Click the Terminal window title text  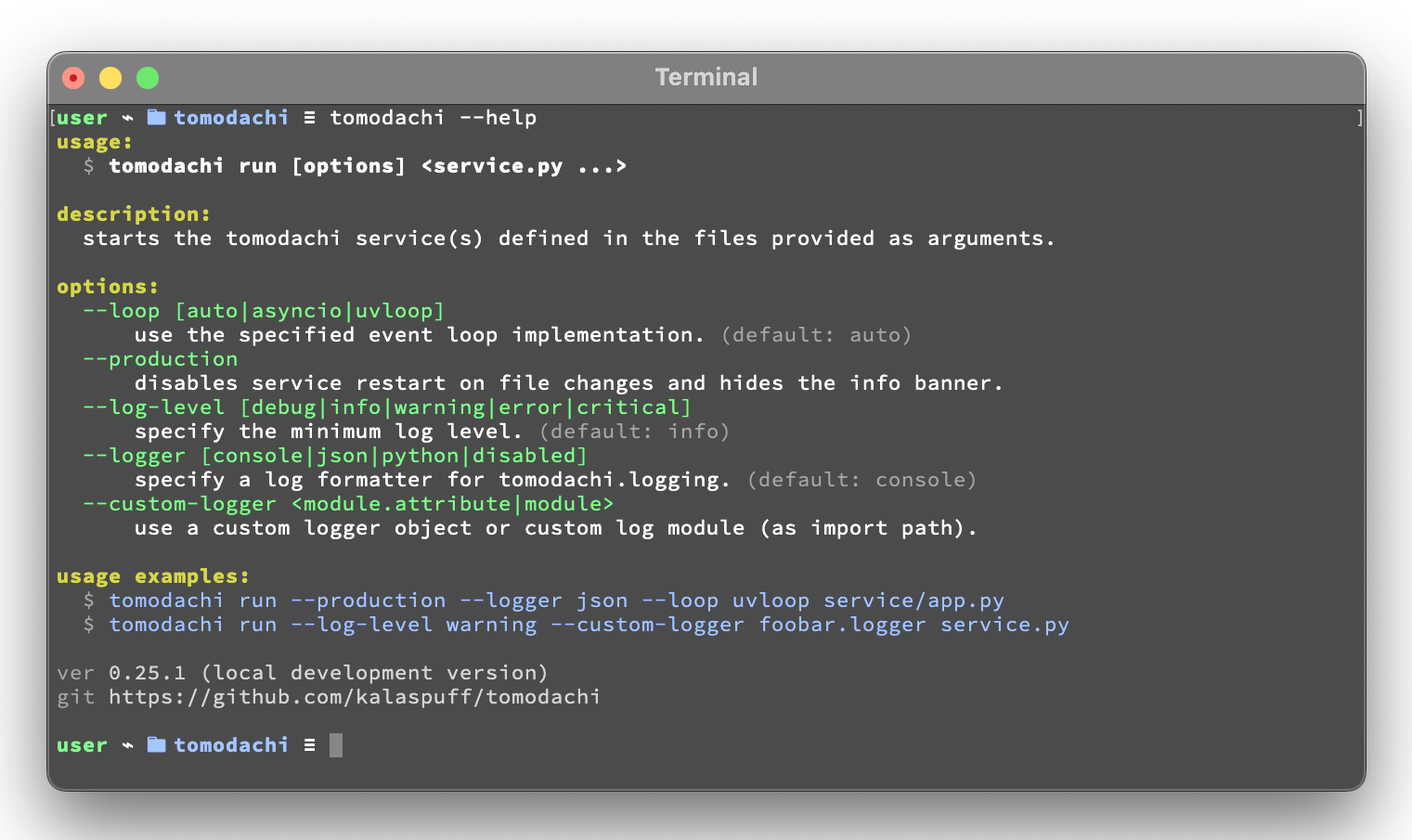[x=706, y=77]
